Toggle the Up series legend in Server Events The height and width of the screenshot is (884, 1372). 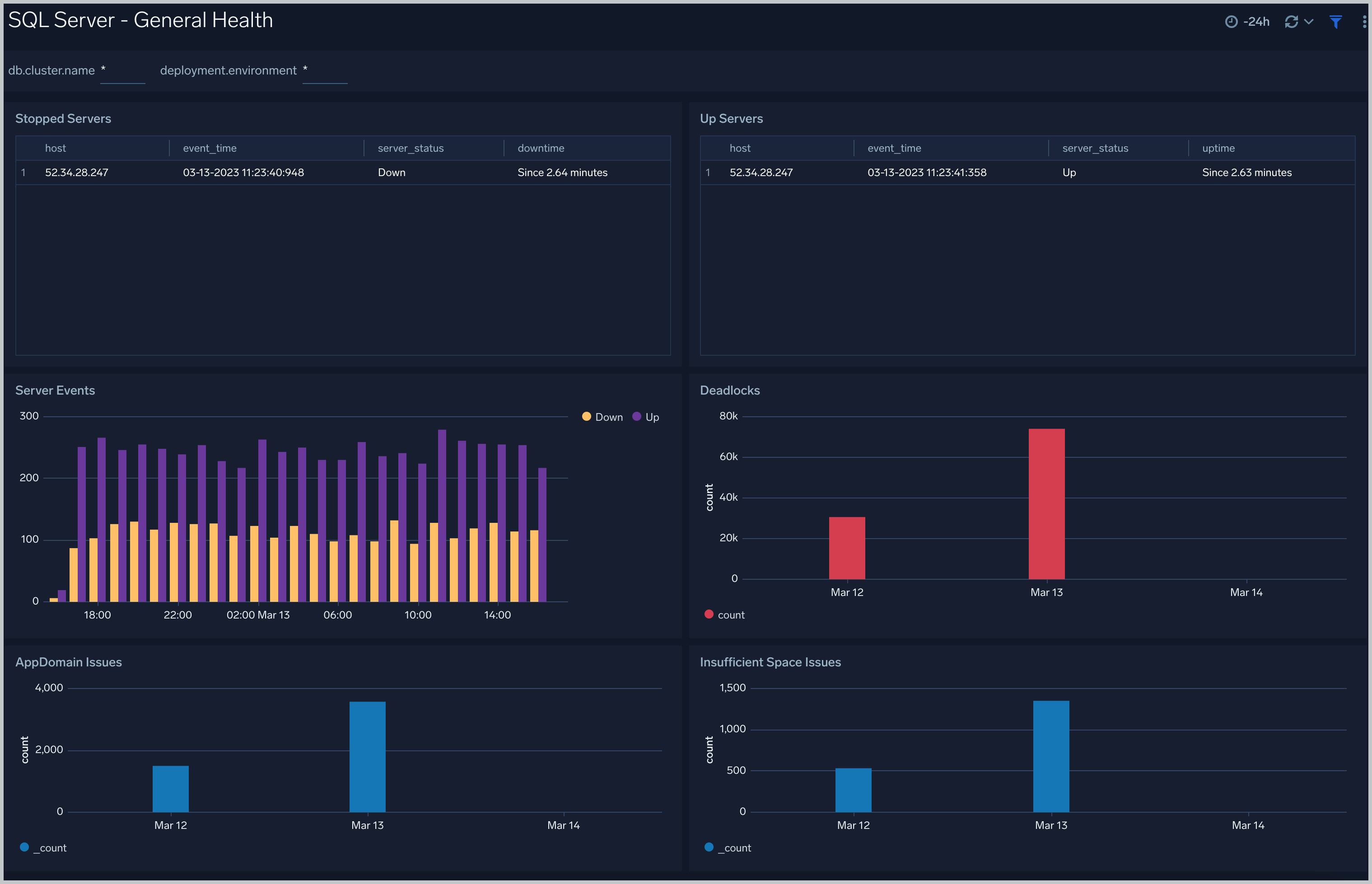pyautogui.click(x=645, y=417)
